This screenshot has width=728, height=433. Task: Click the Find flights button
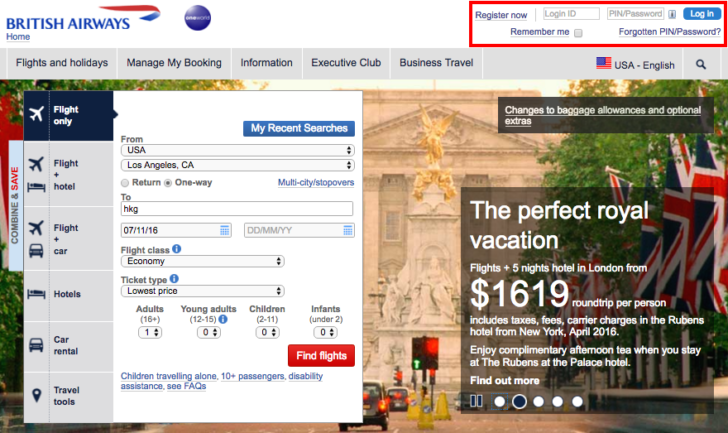[321, 355]
